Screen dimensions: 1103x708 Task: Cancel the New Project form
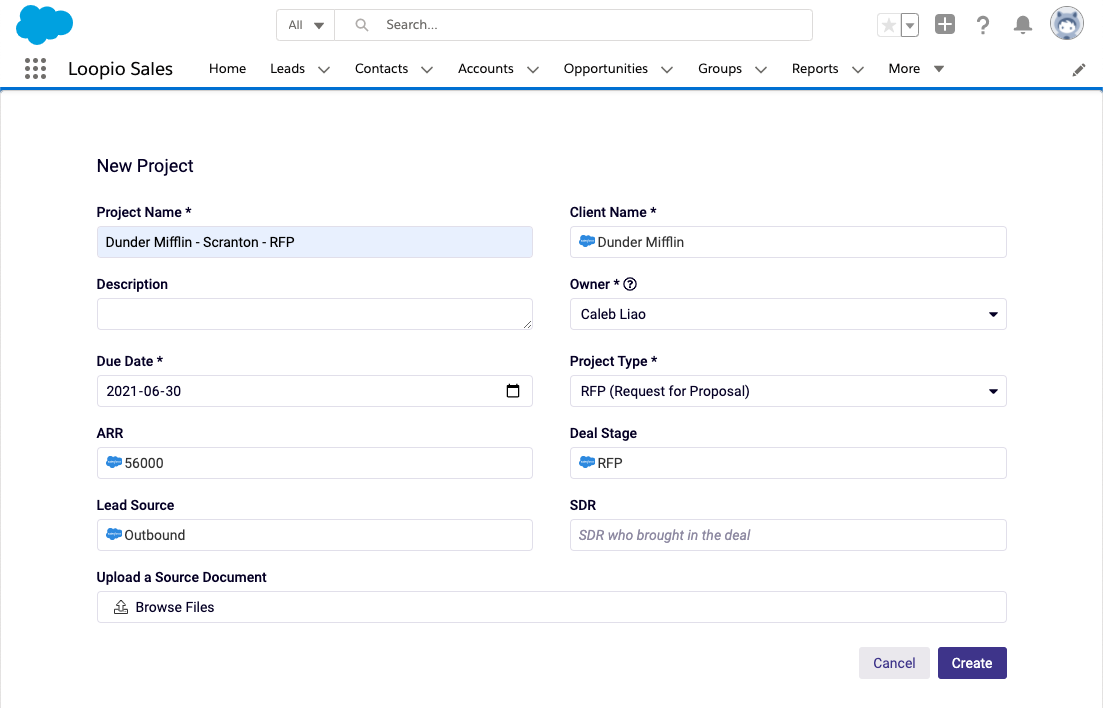coord(893,663)
